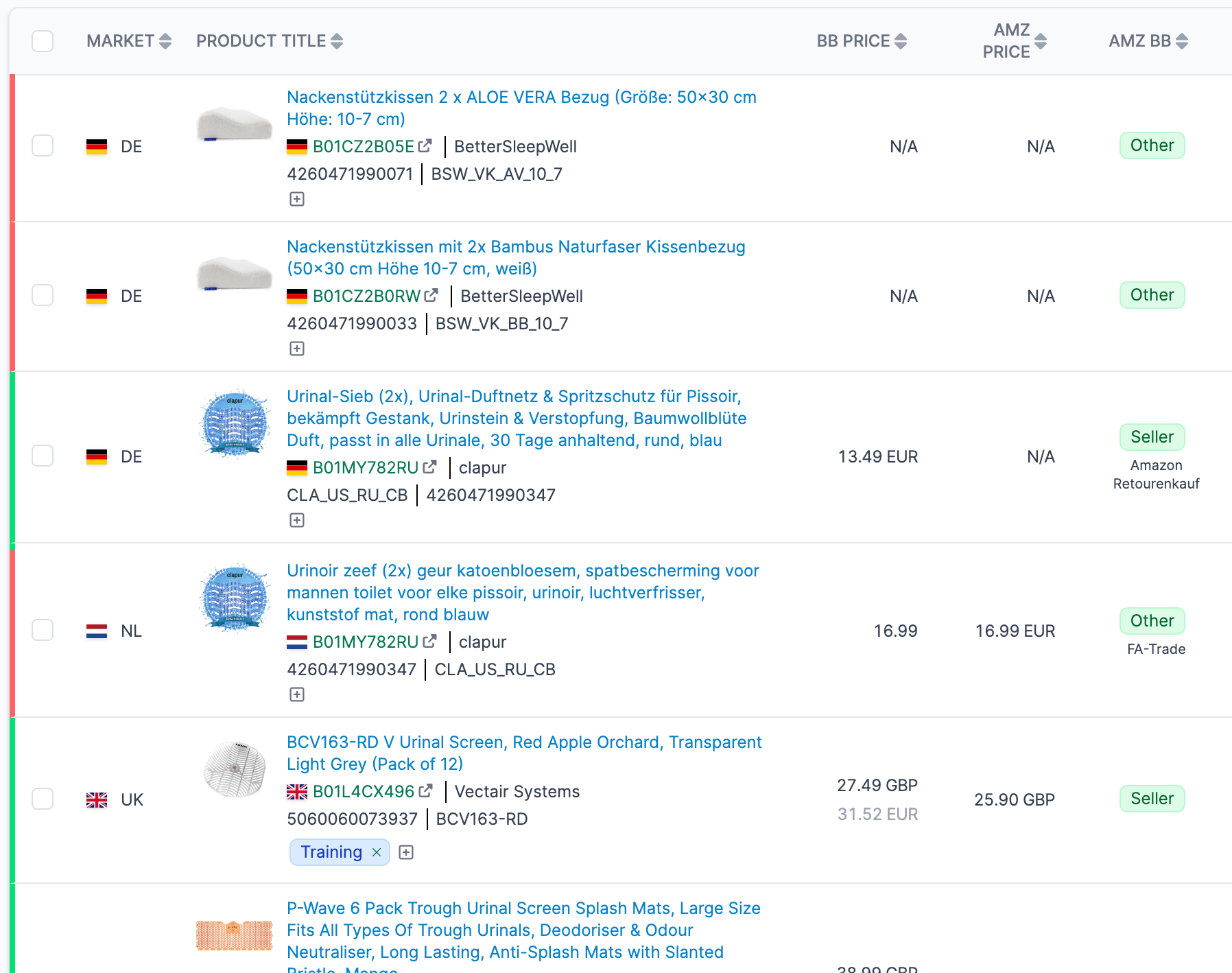Image resolution: width=1232 pixels, height=973 pixels.
Task: Expand details with the plus icon on first row
Action: tap(298, 198)
